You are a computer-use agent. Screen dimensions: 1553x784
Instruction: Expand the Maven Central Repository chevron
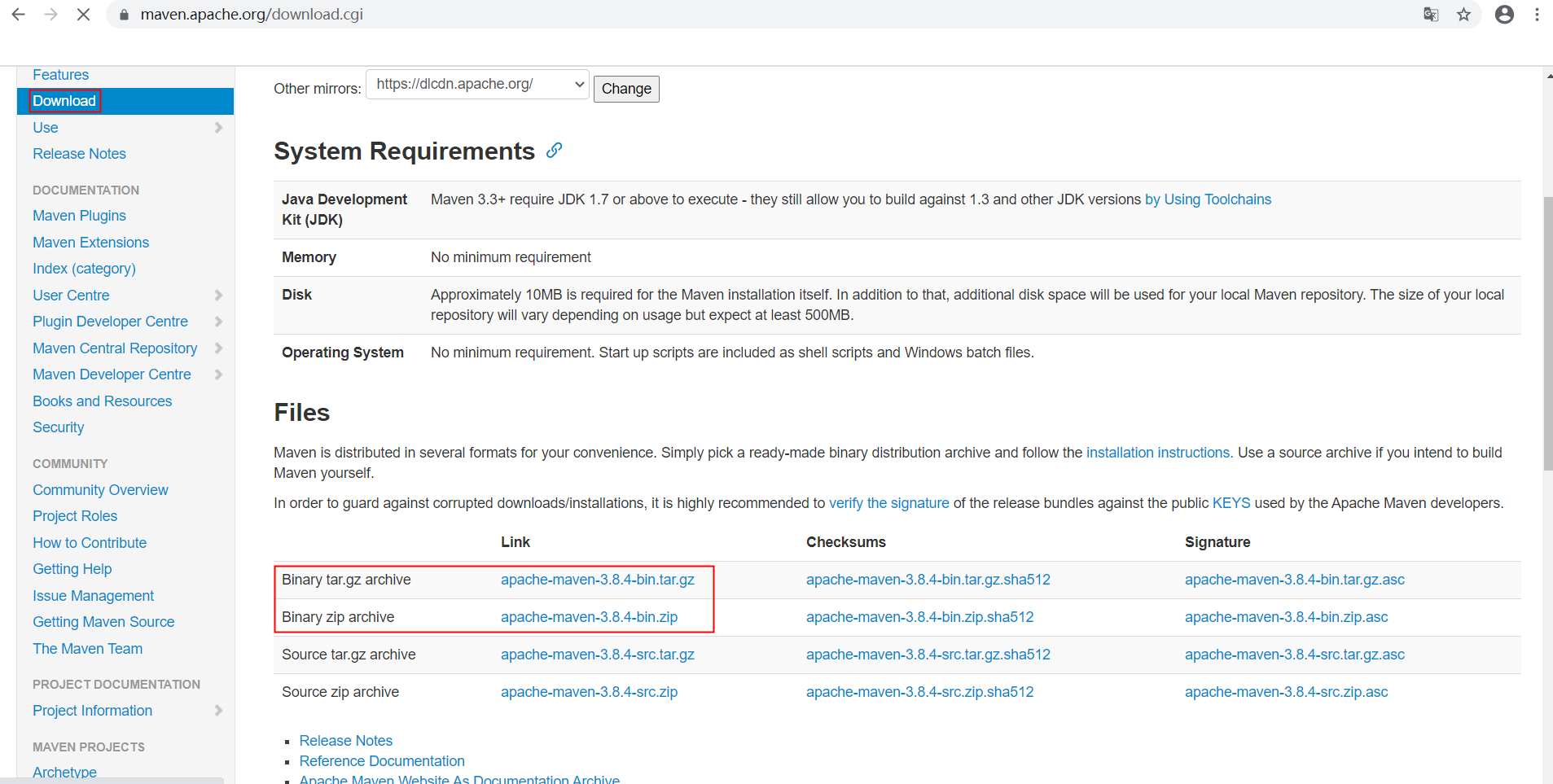(218, 348)
